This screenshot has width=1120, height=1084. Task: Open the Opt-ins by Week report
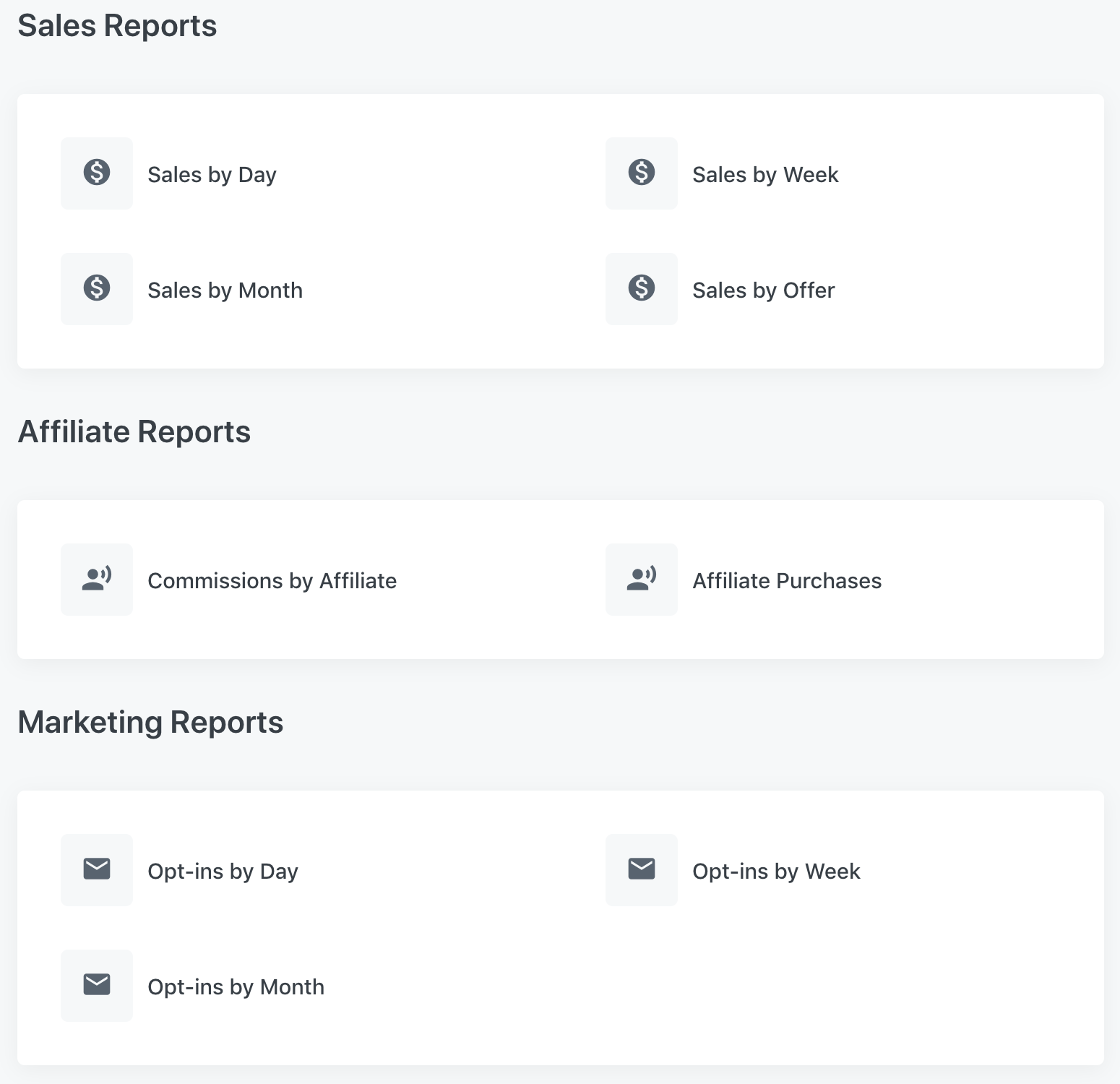776,872
